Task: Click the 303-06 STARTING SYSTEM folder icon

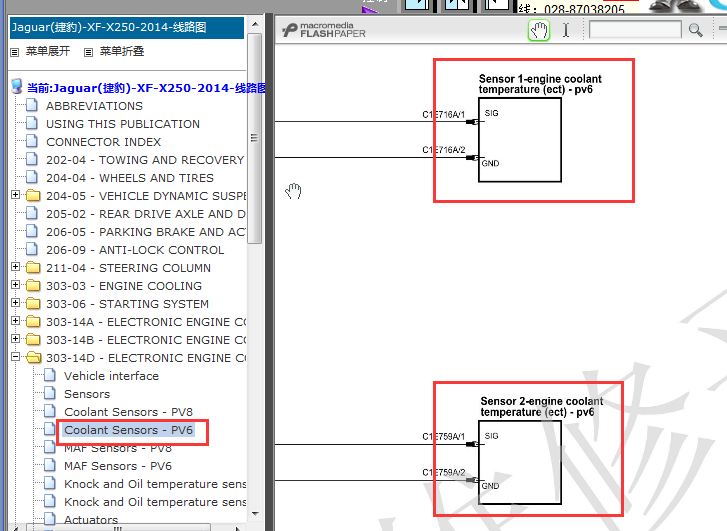Action: click(33, 304)
